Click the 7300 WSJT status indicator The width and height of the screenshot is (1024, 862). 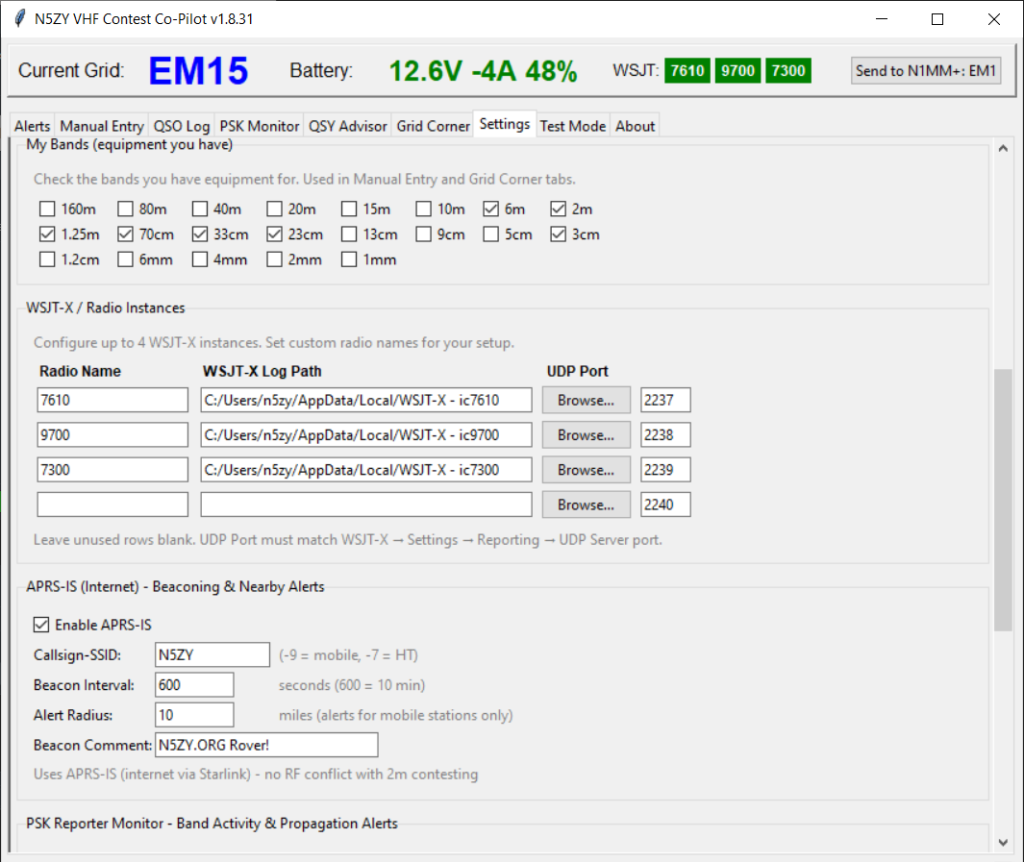(788, 70)
